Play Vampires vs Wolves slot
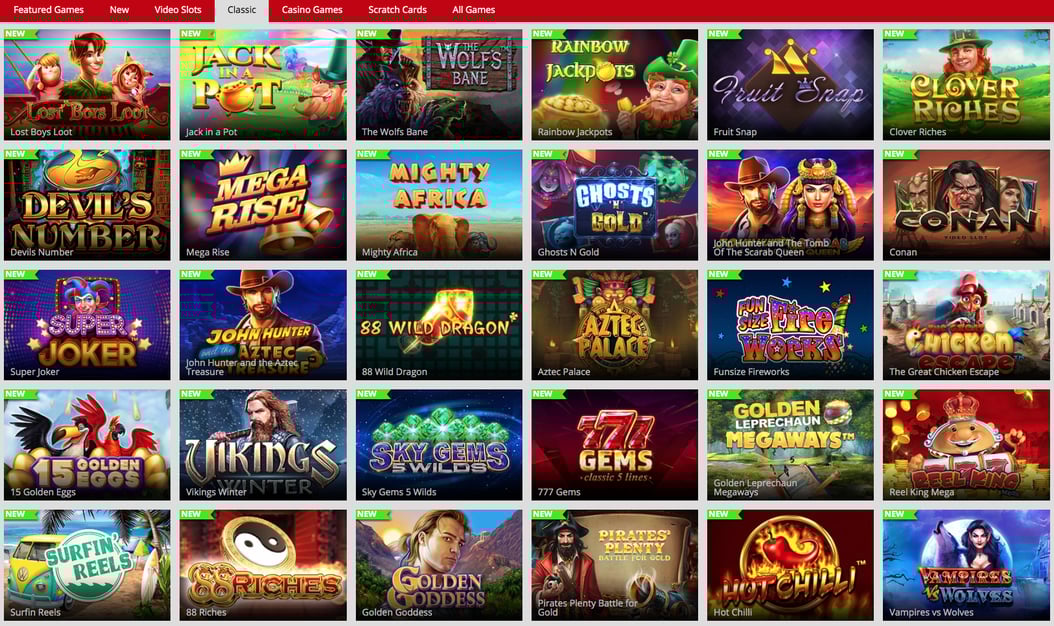Viewport: 1054px width, 626px height. click(x=966, y=565)
